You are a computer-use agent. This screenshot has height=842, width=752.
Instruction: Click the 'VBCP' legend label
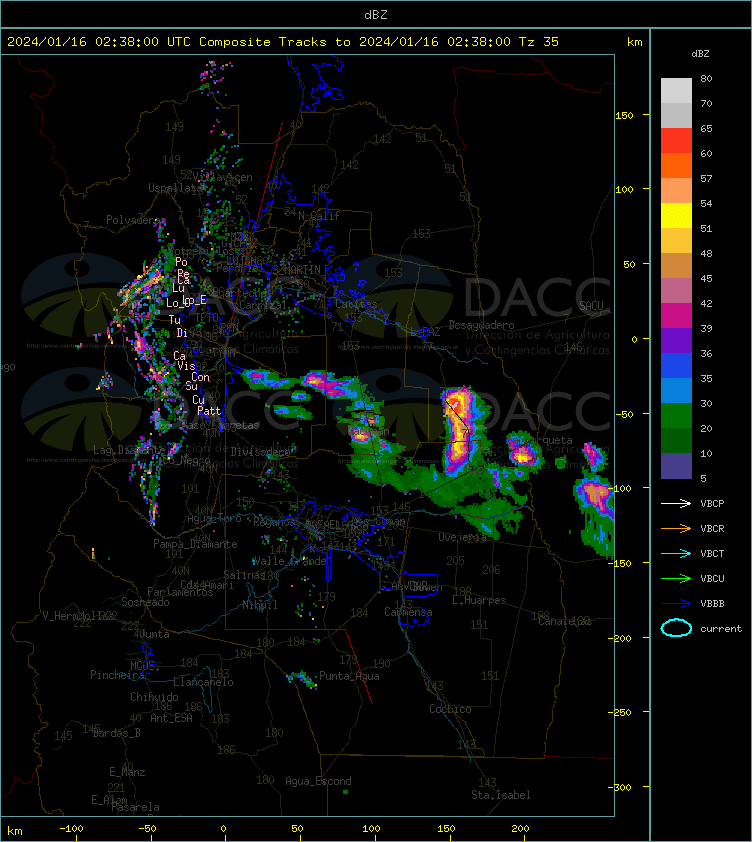pyautogui.click(x=712, y=503)
